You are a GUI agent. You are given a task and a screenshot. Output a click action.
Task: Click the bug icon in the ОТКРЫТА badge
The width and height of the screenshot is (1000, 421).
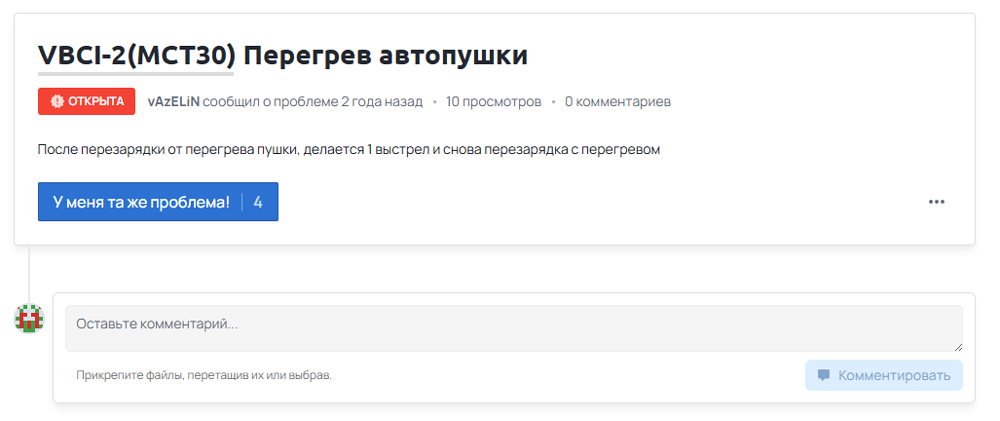click(57, 101)
